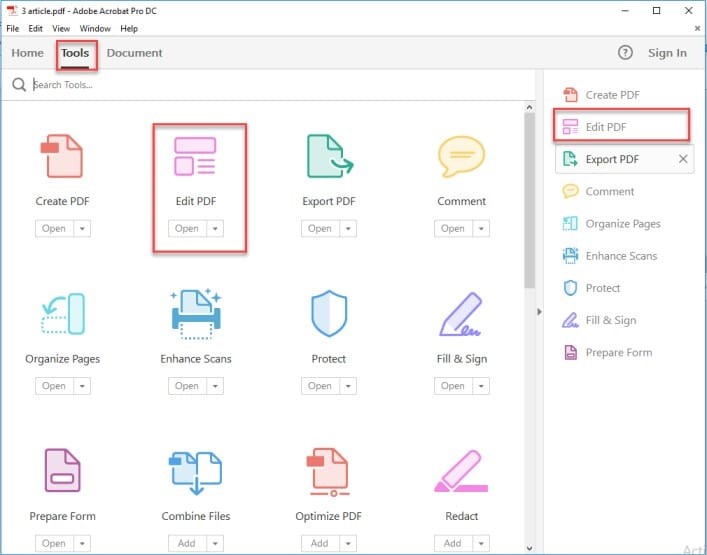Click the scrollbar down arrow

(529, 549)
